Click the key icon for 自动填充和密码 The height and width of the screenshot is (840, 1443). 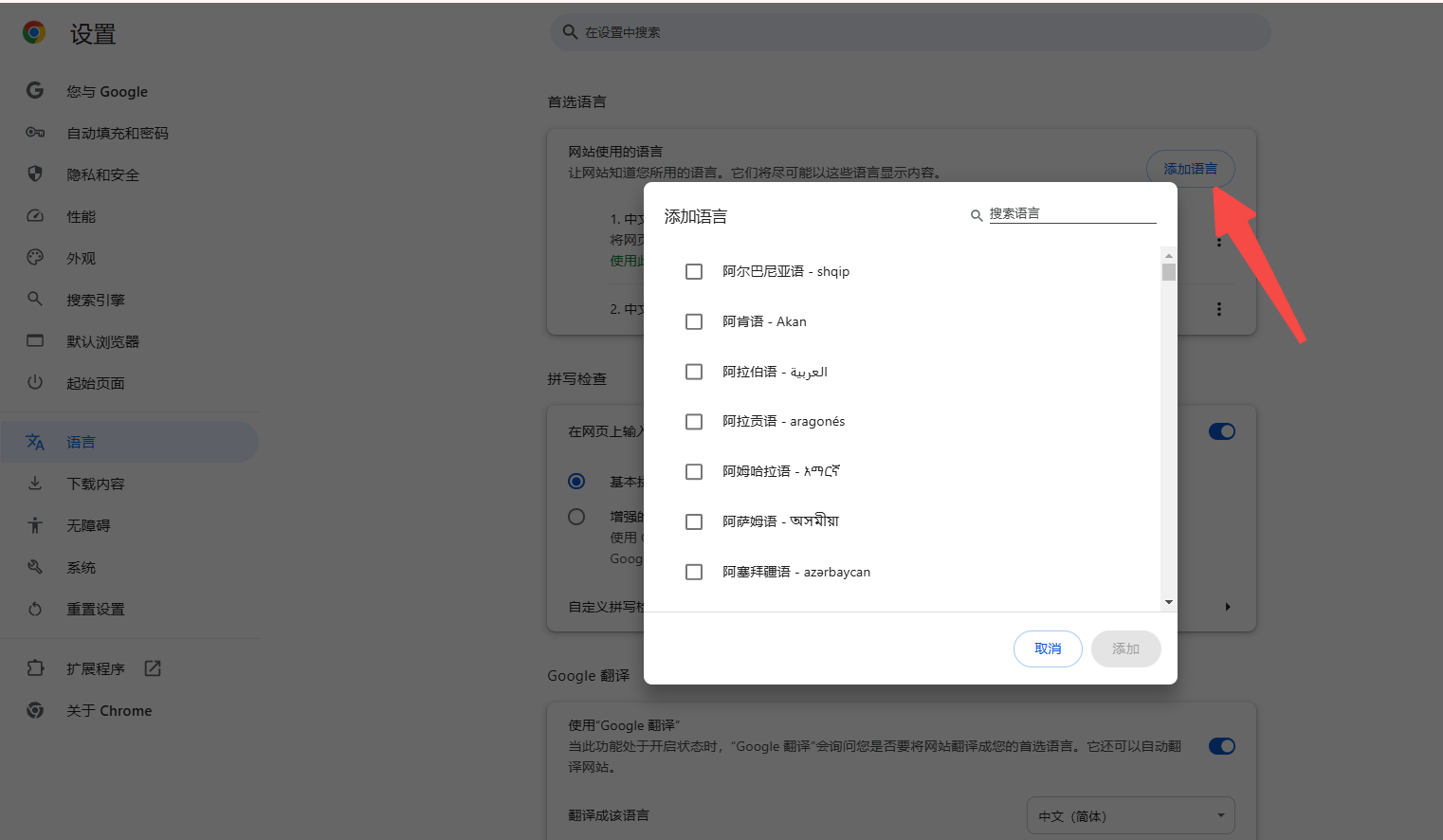[x=35, y=133]
